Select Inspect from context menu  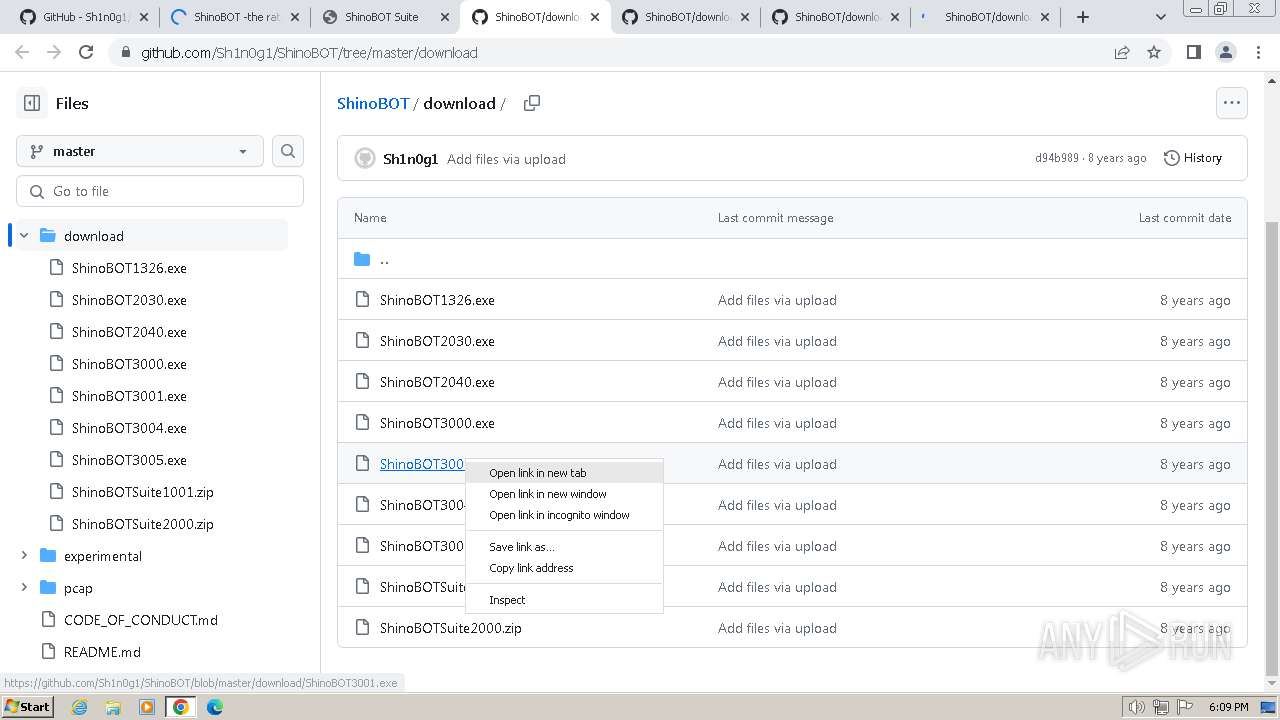pos(564,600)
